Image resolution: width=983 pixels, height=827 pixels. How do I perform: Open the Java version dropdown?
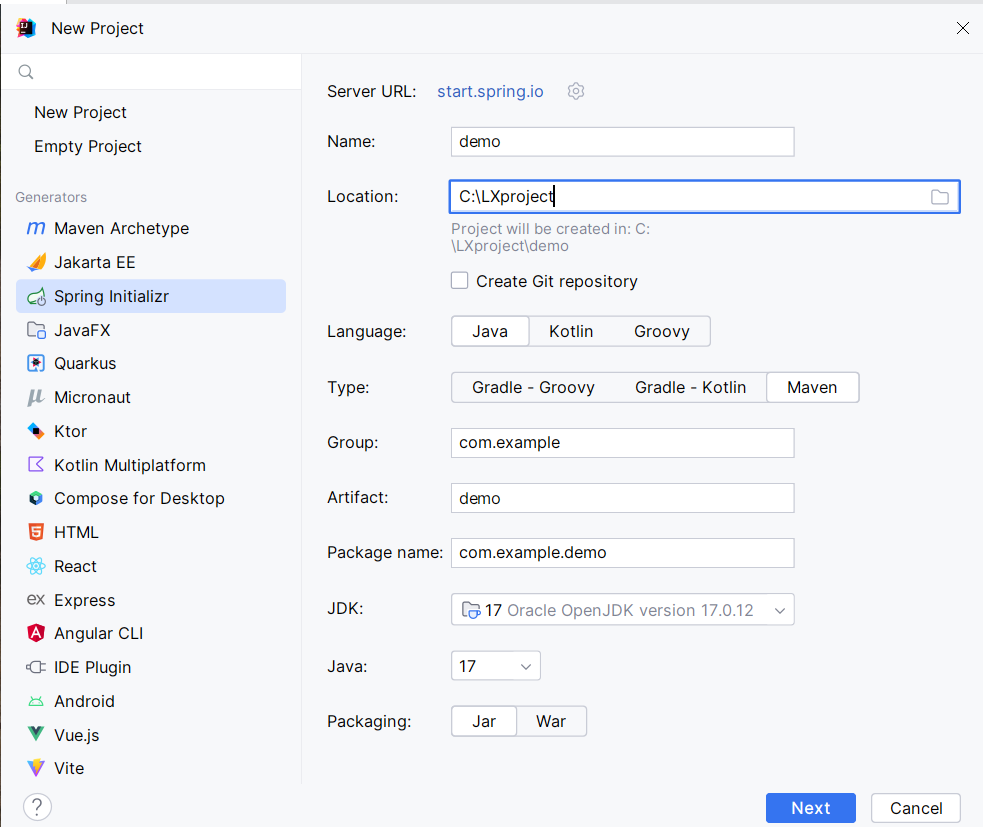pyautogui.click(x=495, y=666)
